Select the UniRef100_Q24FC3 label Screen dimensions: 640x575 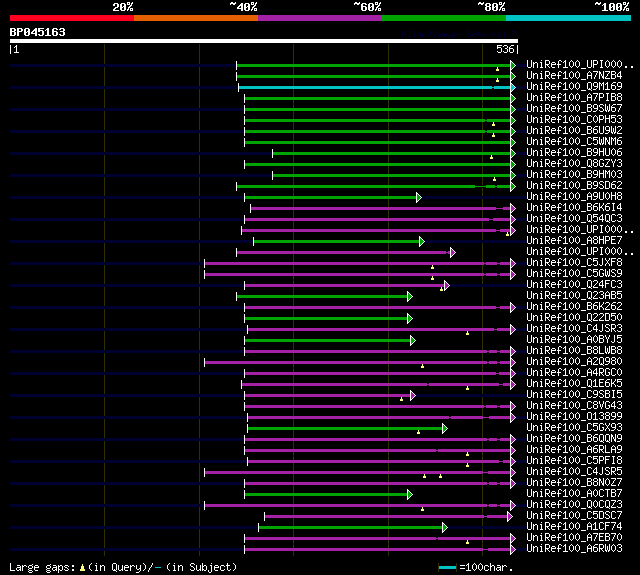[x=574, y=285]
